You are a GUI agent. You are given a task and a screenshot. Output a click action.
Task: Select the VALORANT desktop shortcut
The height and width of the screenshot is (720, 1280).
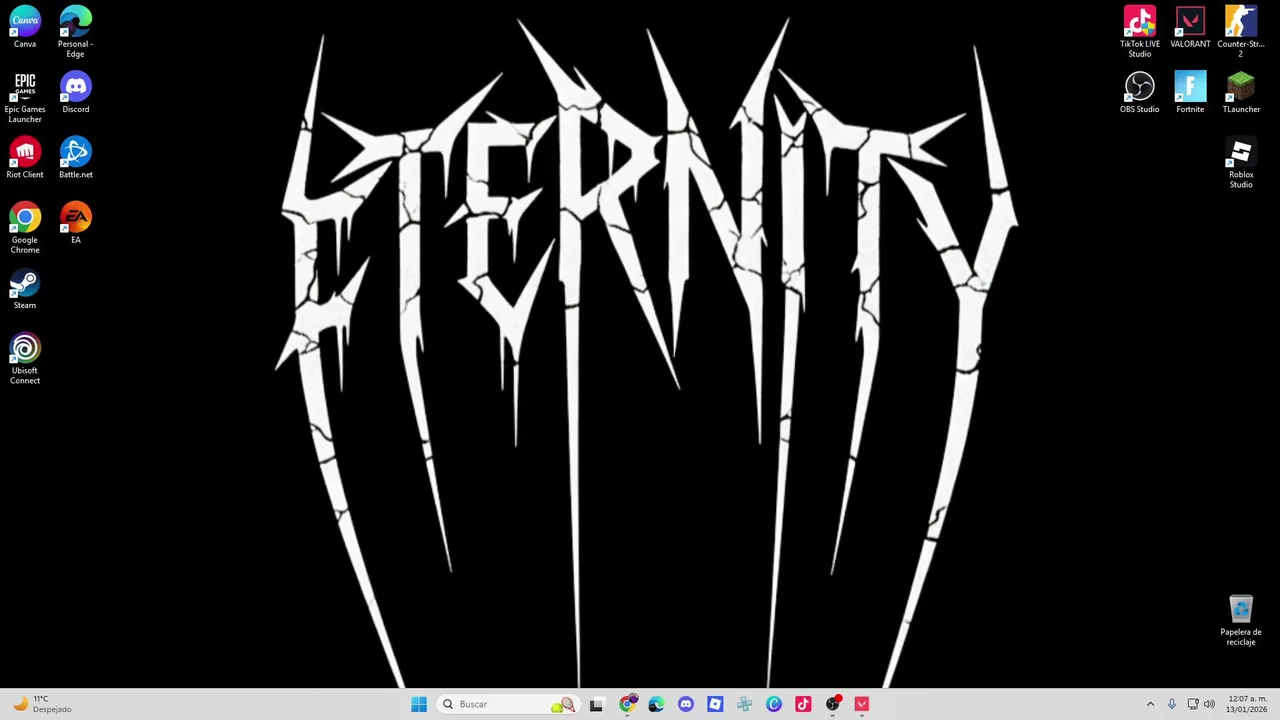pyautogui.click(x=1190, y=28)
